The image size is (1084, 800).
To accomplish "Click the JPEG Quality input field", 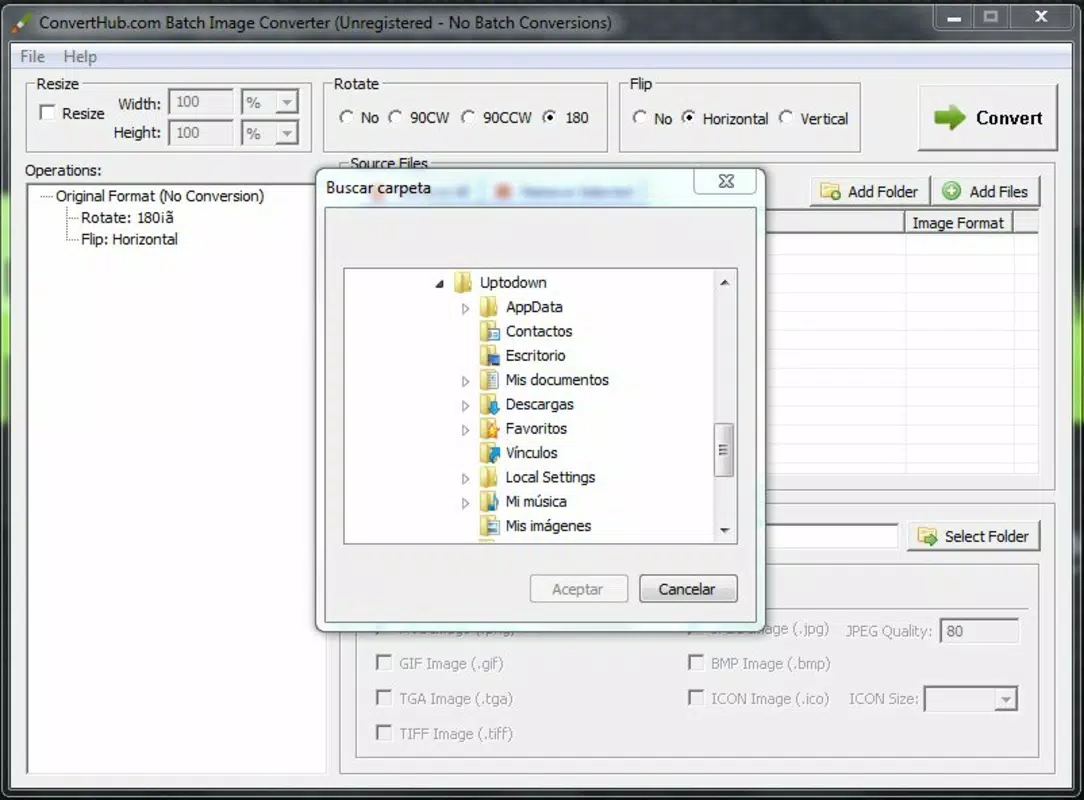I will (979, 631).
